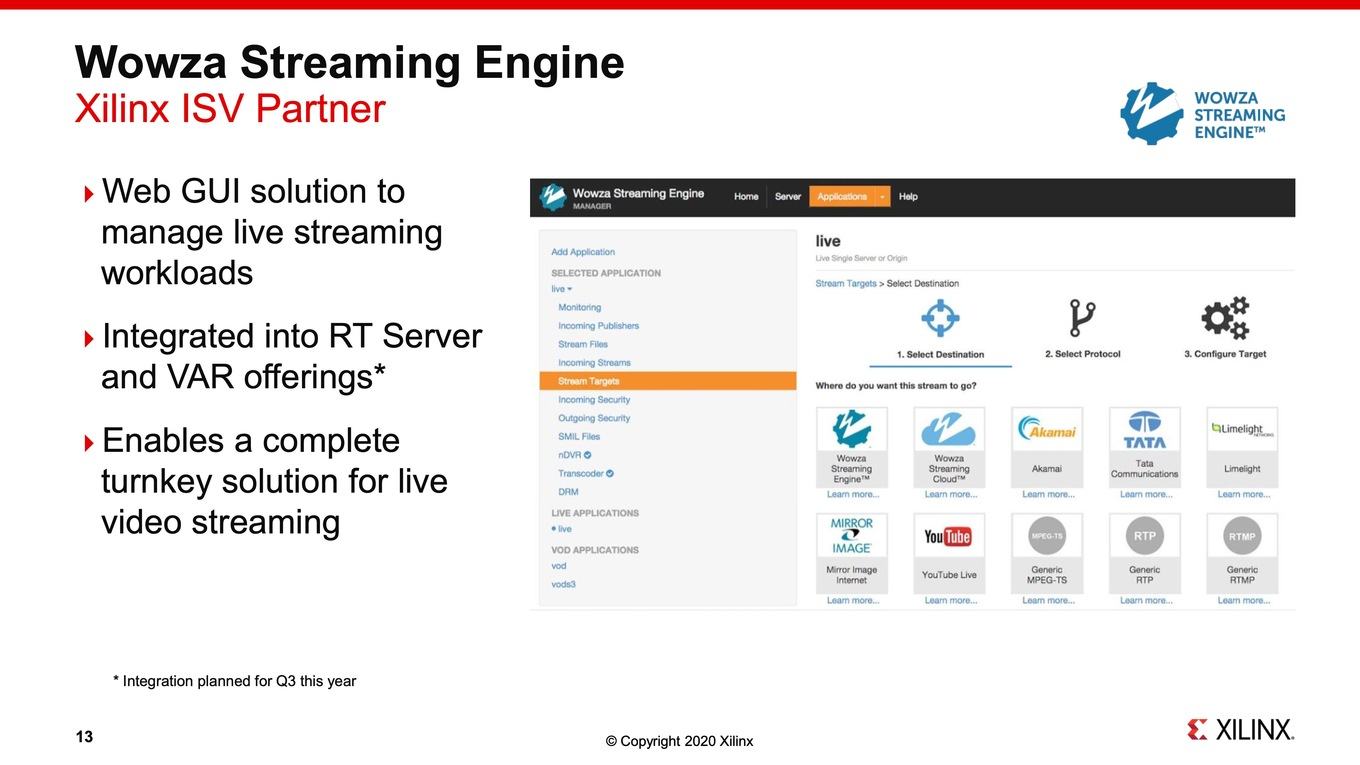1360x765 pixels.
Task: Click the Select Destination crosshair icon
Action: [940, 319]
